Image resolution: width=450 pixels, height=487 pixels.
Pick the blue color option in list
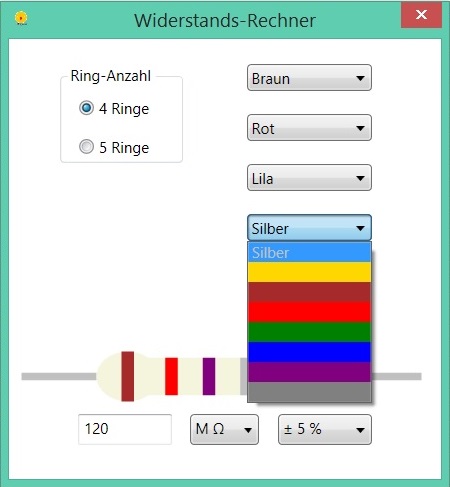pos(309,352)
